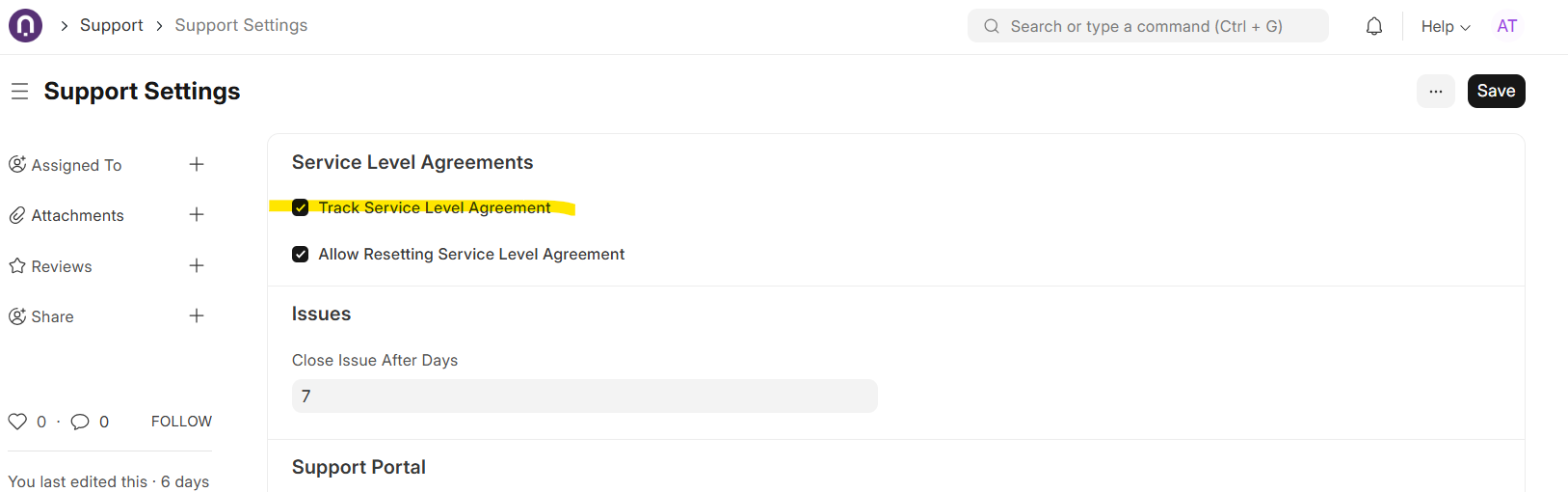Share the document using the plus icon
This screenshot has height=492, width=1568.
(197, 315)
